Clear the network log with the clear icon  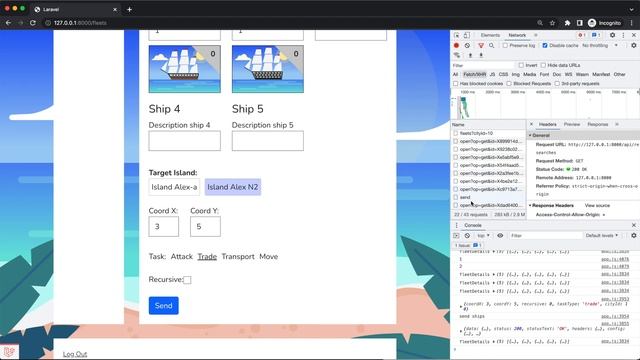pyautogui.click(x=467, y=46)
